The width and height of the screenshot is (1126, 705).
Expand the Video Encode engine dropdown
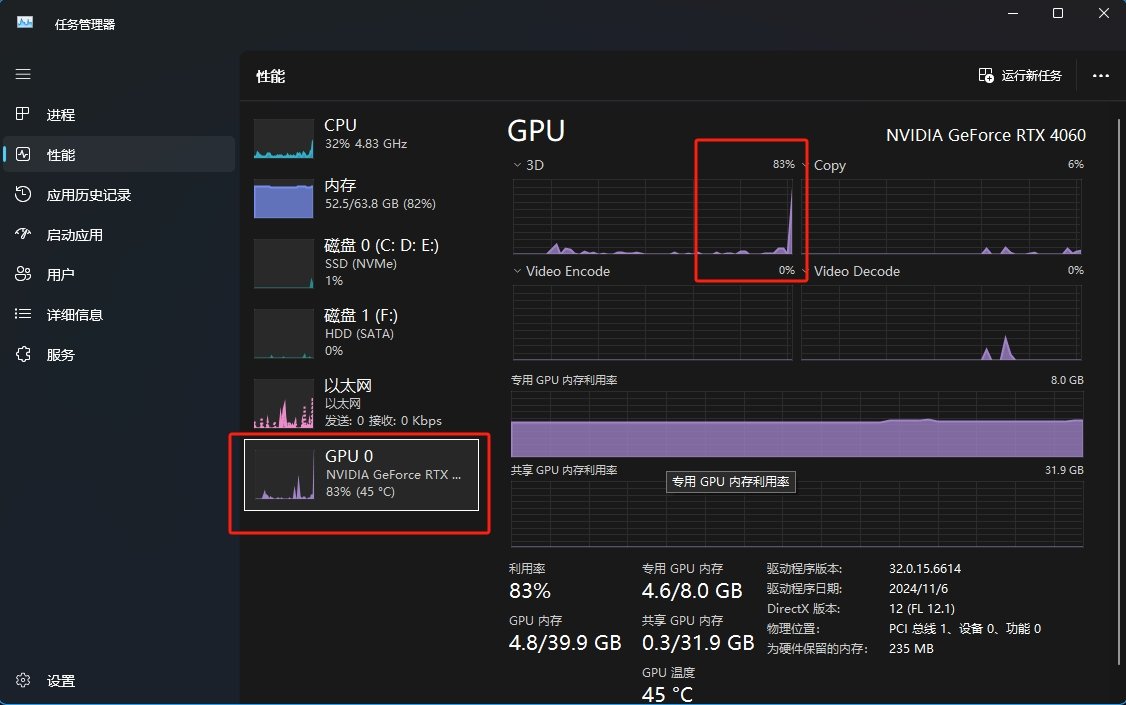[x=516, y=271]
